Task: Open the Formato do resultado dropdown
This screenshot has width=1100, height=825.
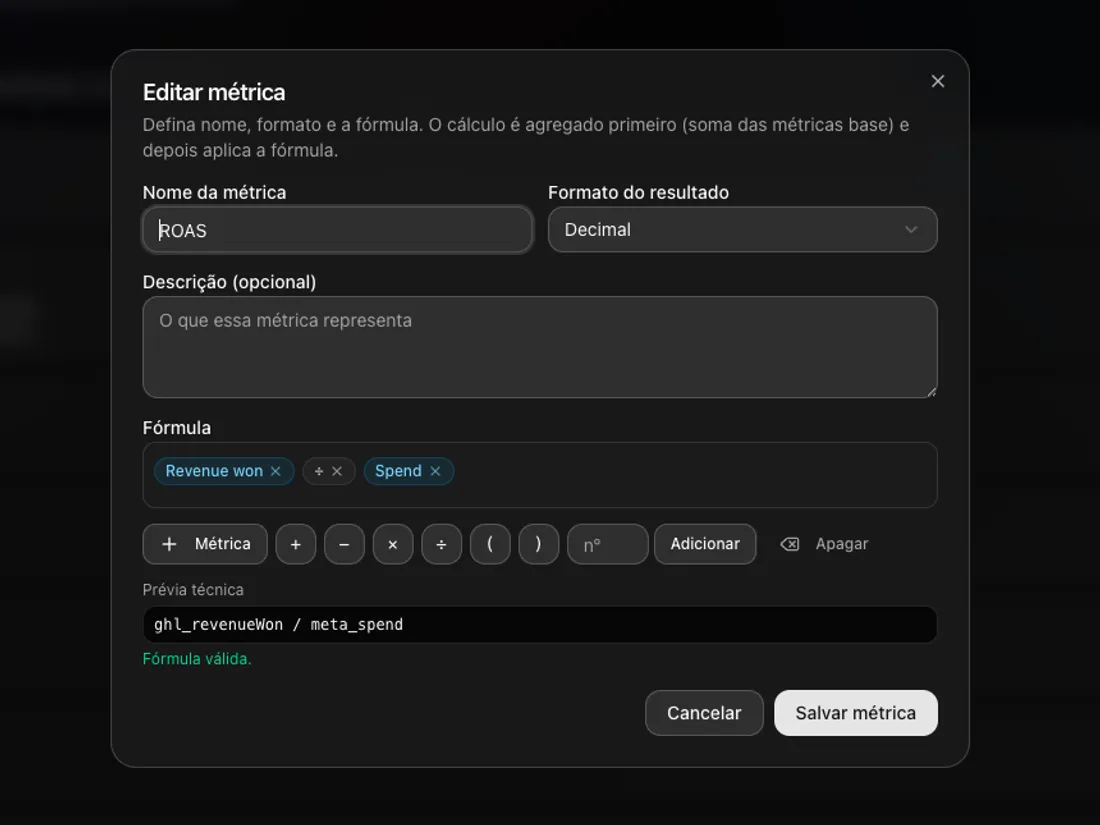Action: click(x=742, y=229)
